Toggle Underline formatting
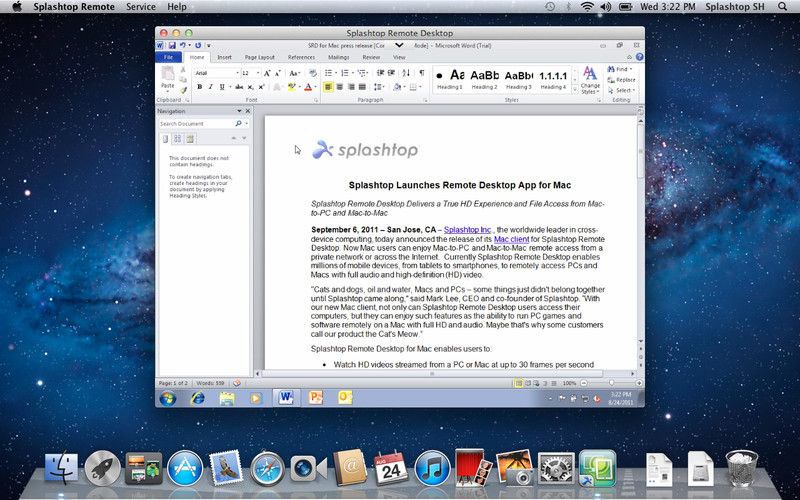The height and width of the screenshot is (500, 800). tap(221, 87)
